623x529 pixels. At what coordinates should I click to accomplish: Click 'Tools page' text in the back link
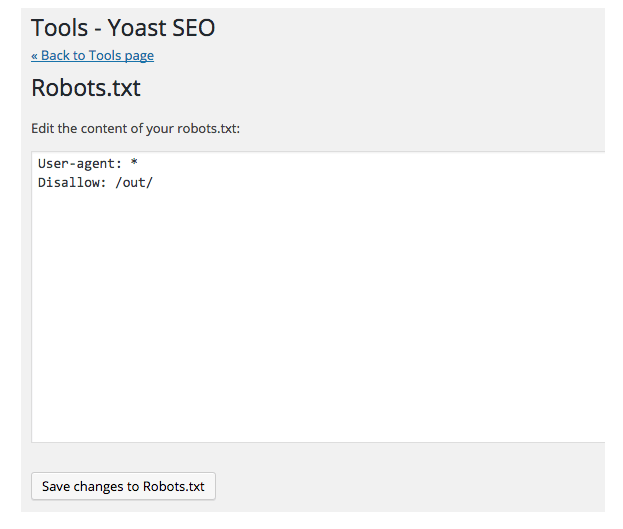click(121, 55)
